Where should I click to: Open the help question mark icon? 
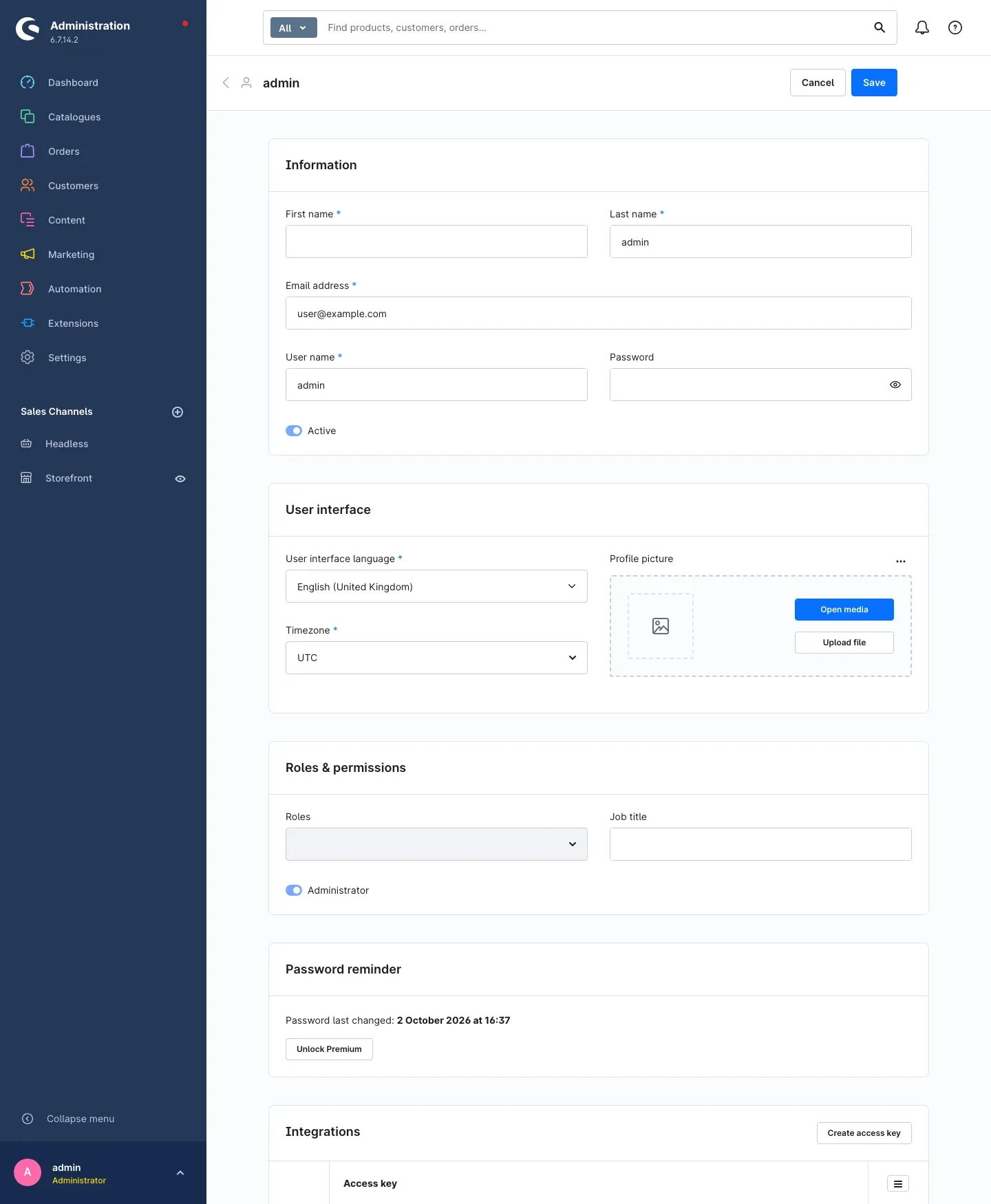955,28
